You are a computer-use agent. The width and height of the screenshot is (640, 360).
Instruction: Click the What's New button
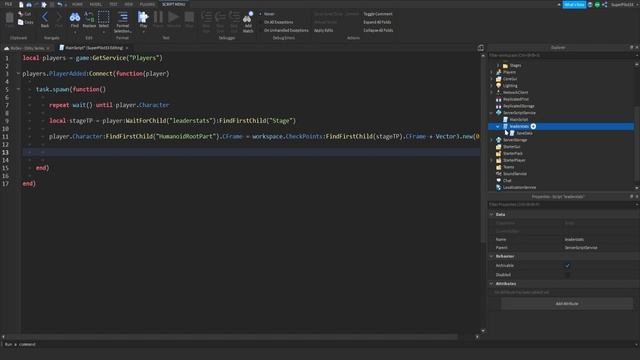tap(574, 4)
